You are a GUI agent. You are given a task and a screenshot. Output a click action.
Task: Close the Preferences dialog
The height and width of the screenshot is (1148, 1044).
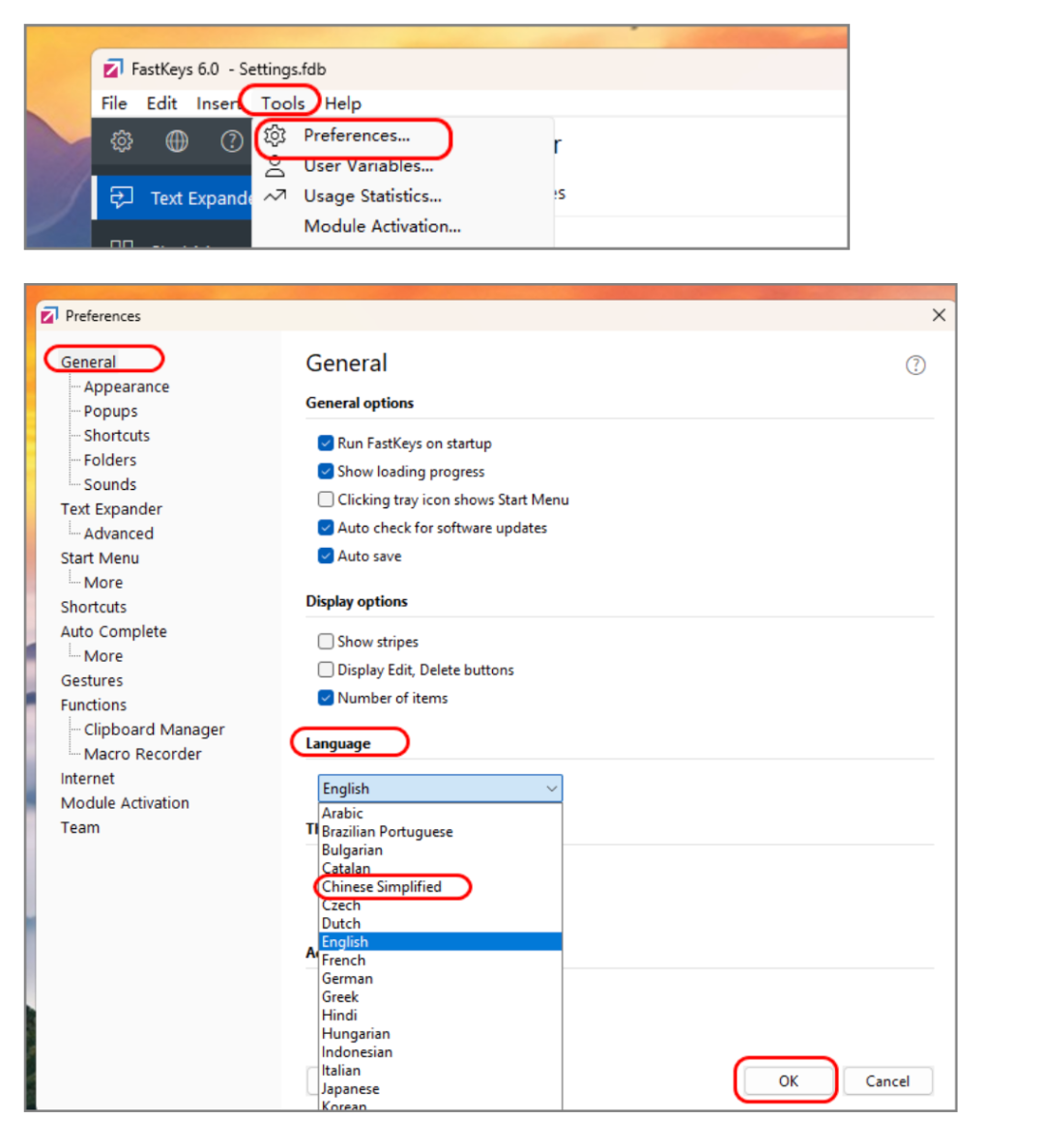click(x=939, y=315)
